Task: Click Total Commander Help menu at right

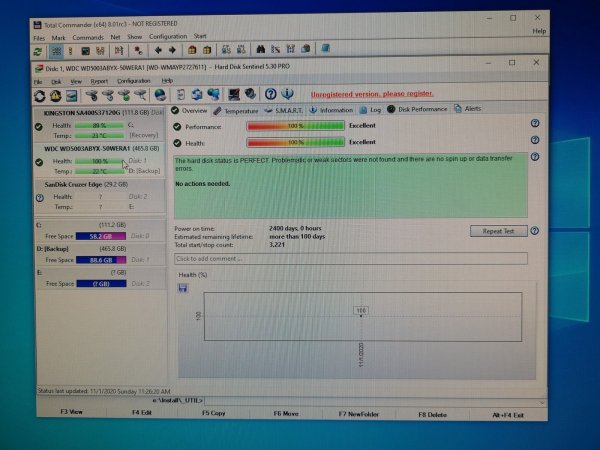Action: pos(539,31)
